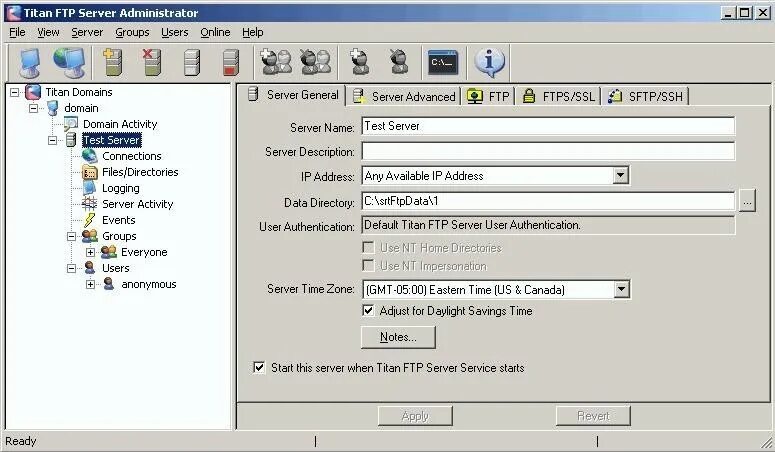Switch to the FTP tab

tap(488, 96)
